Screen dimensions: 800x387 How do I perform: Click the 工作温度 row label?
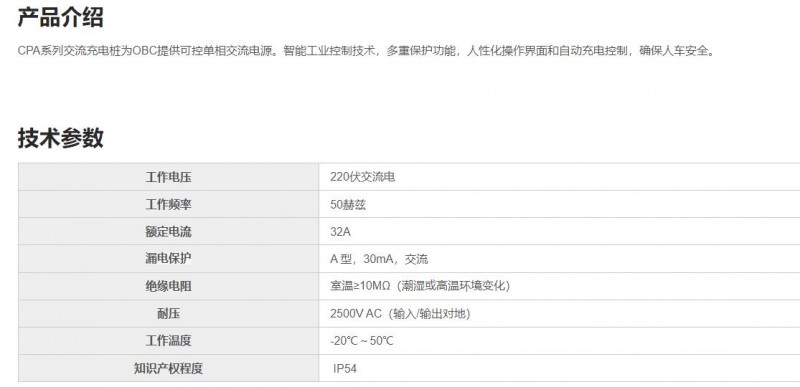point(168,341)
